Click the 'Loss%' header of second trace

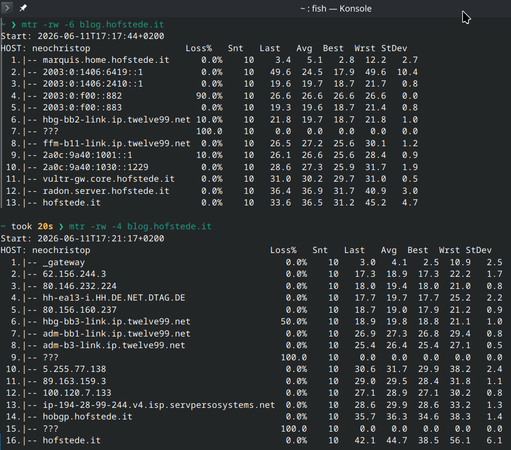click(x=283, y=250)
